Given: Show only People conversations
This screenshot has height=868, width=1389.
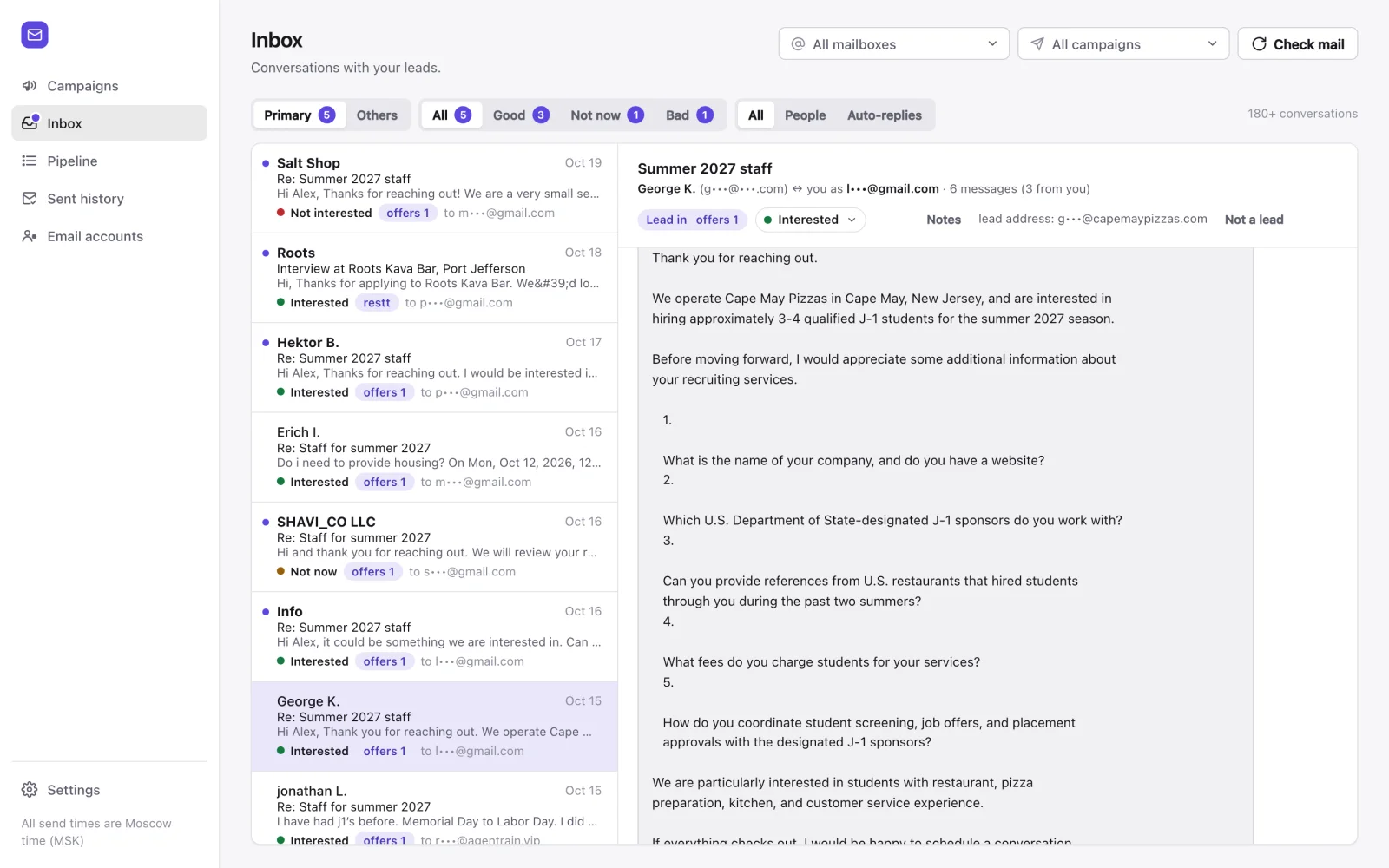Looking at the screenshot, I should [805, 115].
